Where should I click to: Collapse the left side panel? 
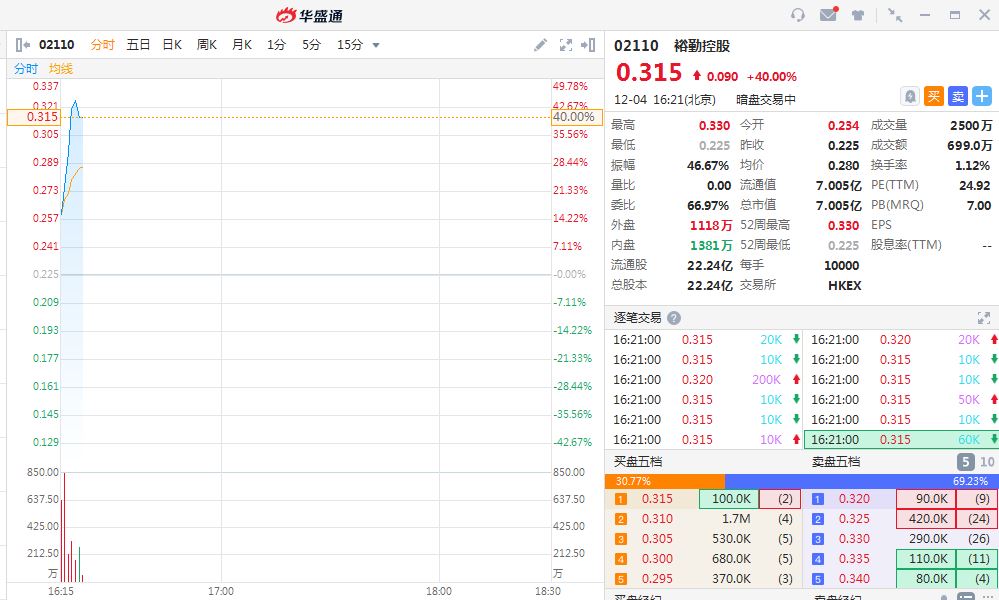point(22,45)
